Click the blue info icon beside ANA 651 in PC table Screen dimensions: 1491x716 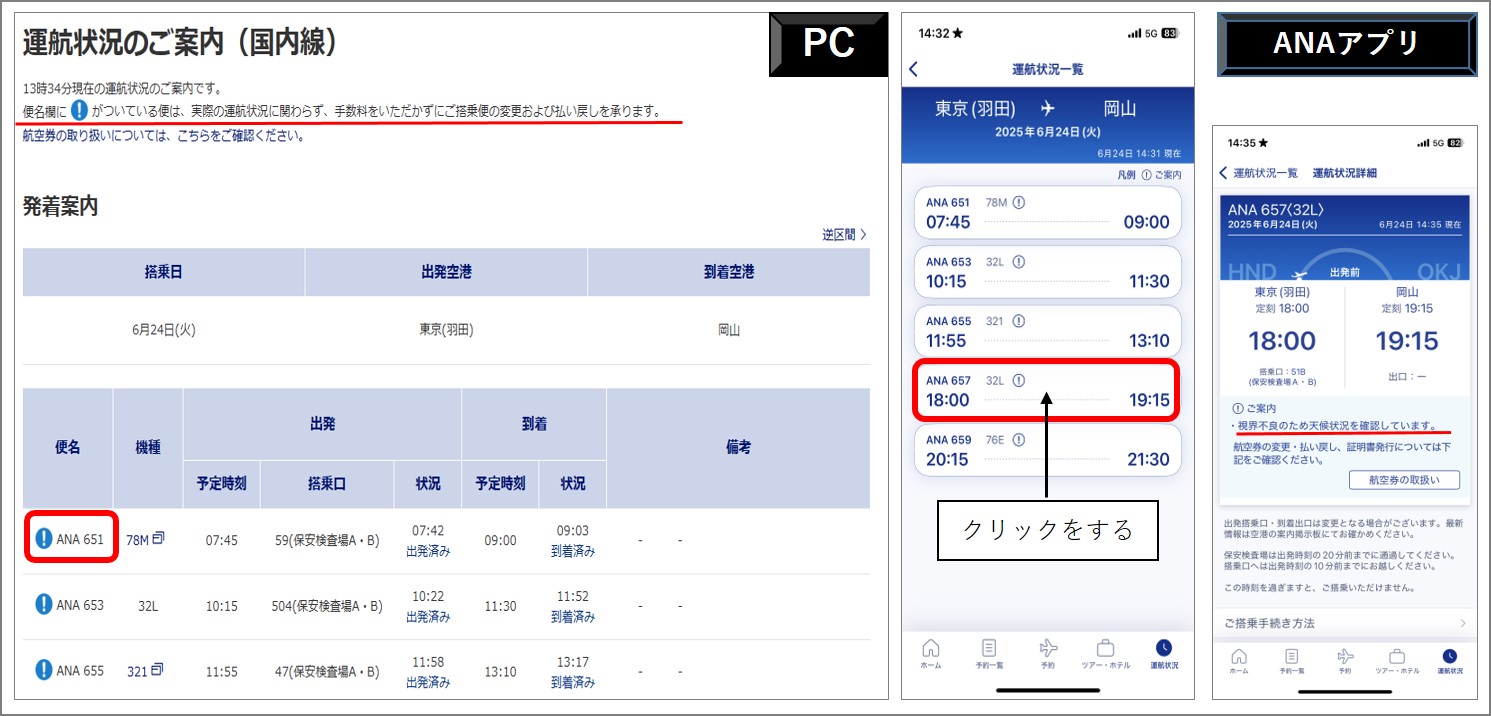[x=44, y=539]
